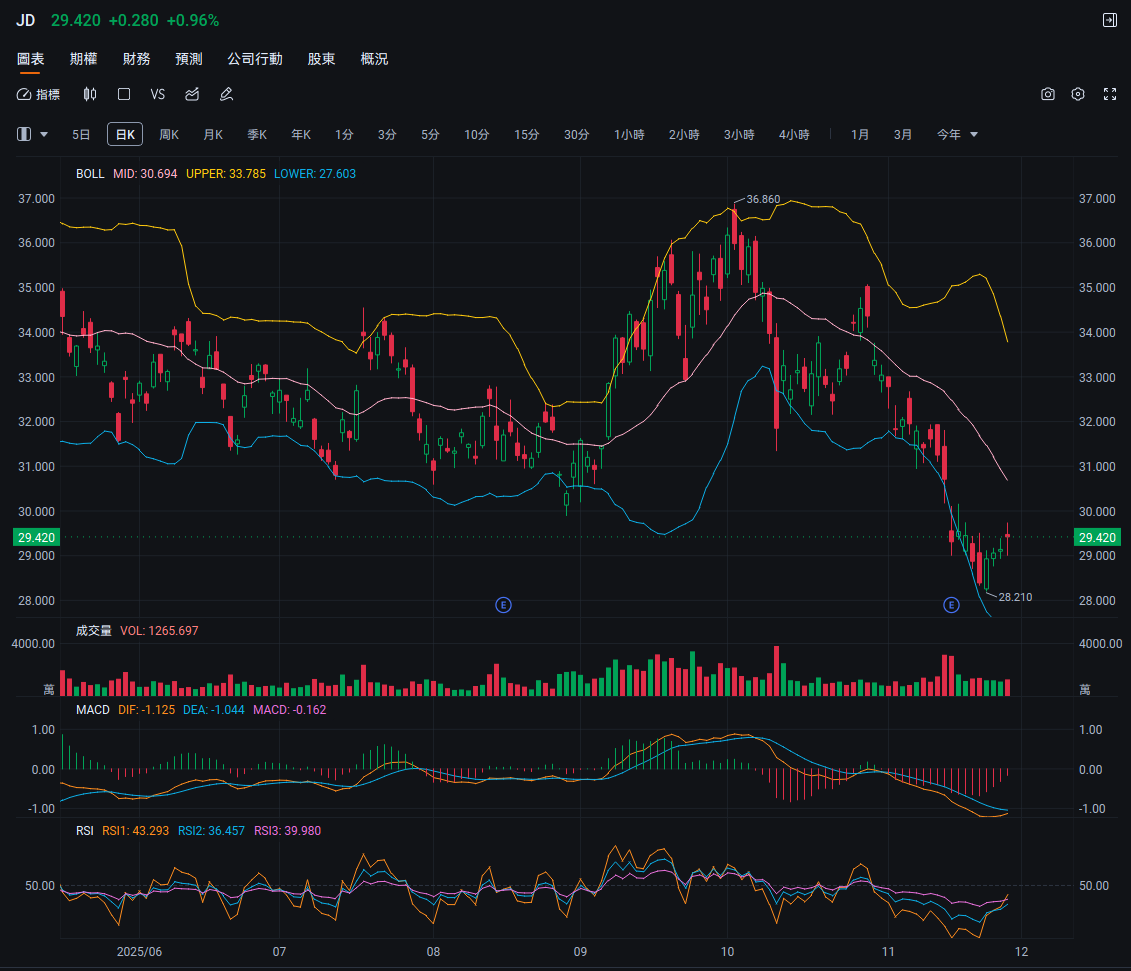Click the RSI indicator label
This screenshot has height=971, width=1131.
click(85, 831)
